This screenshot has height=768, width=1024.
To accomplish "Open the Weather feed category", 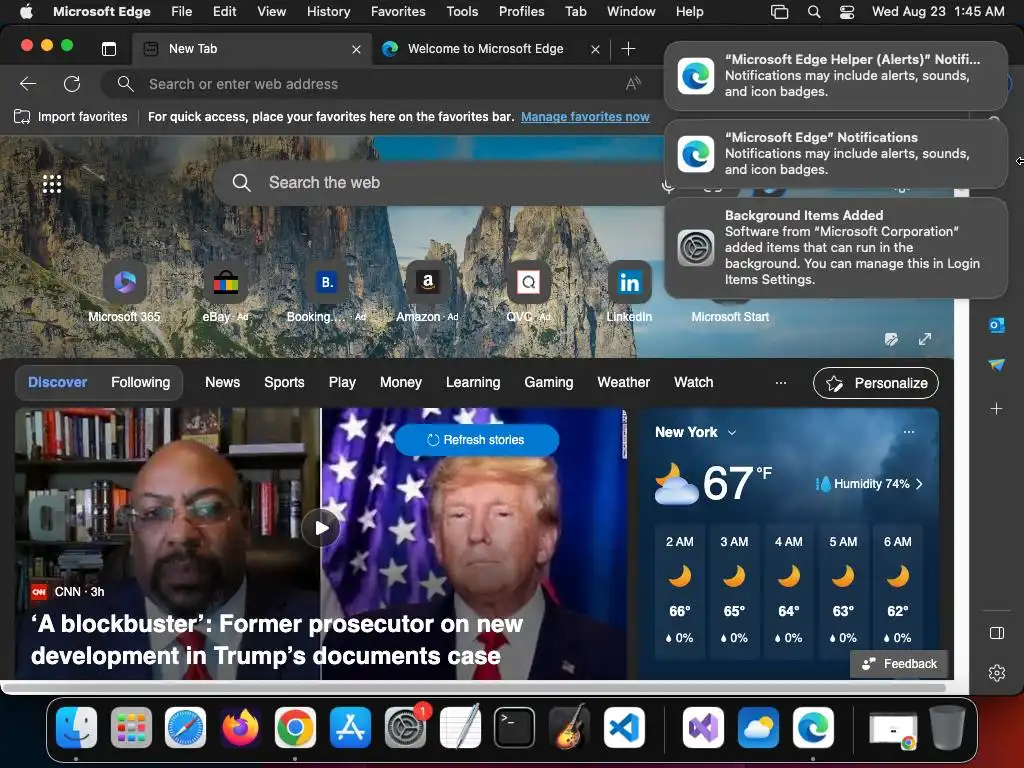I will [624, 383].
